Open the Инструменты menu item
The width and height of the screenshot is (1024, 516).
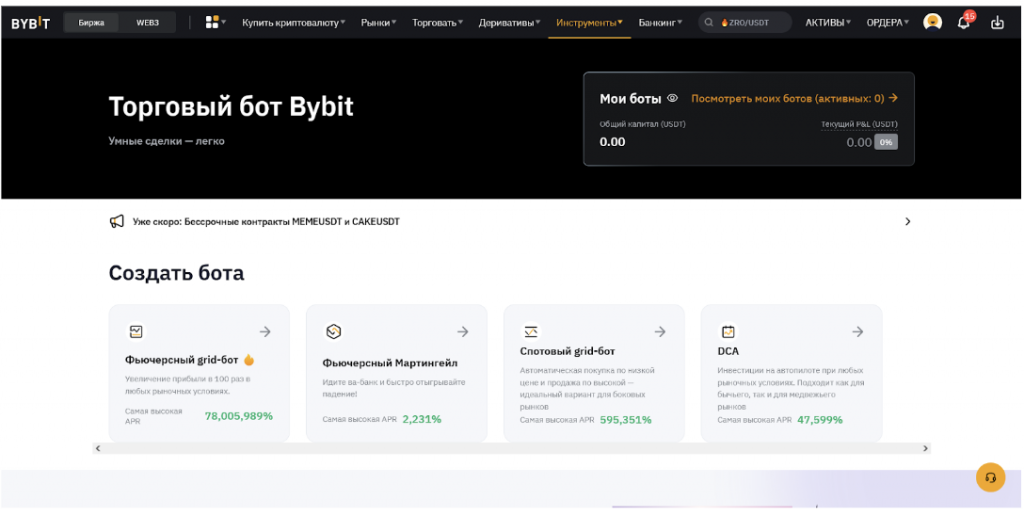[x=589, y=22]
